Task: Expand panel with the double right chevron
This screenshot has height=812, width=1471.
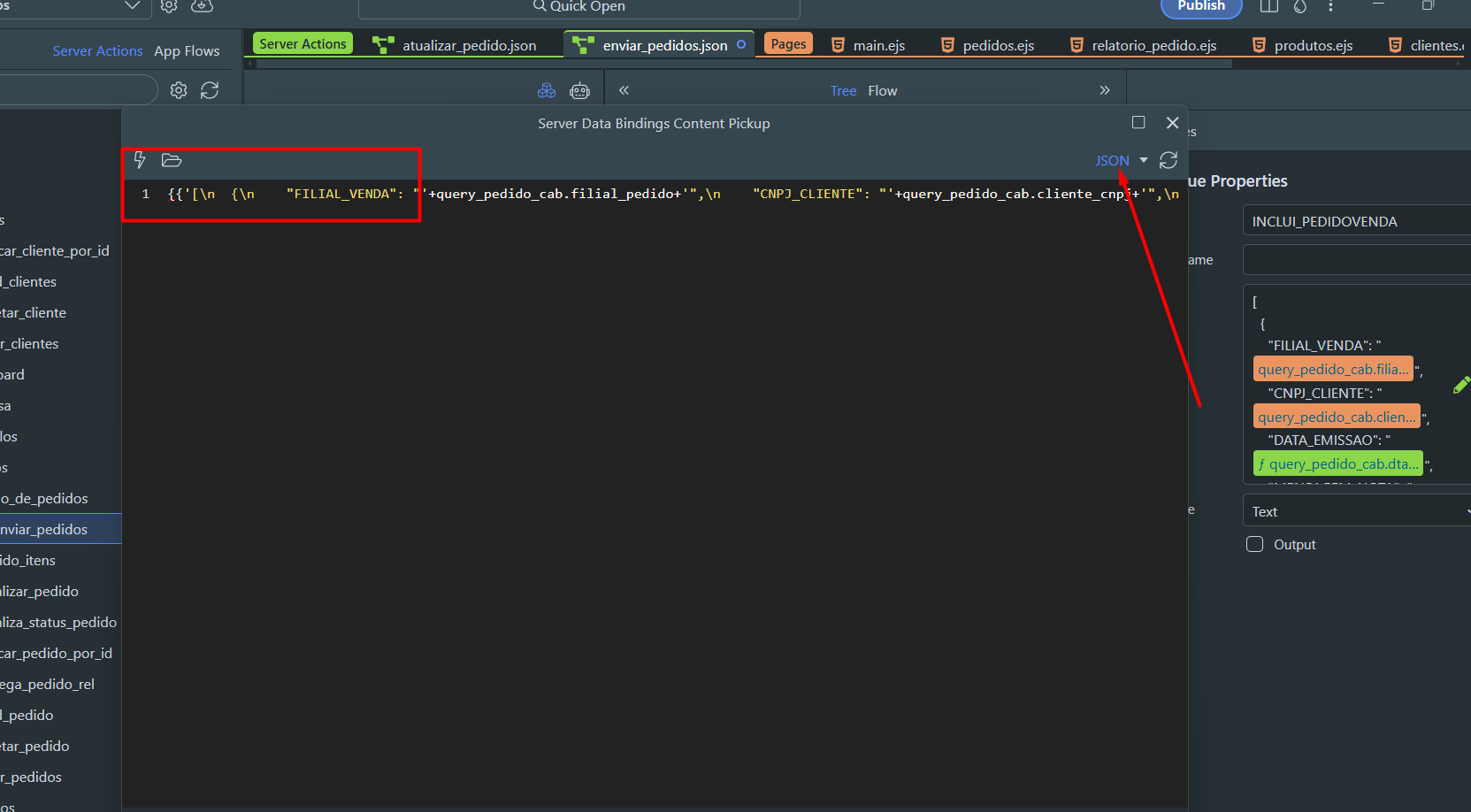Action: pyautogui.click(x=1104, y=90)
